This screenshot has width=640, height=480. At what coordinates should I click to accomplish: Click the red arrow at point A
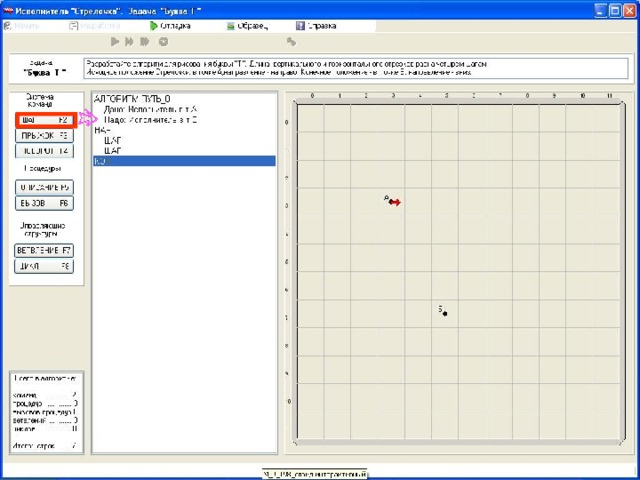pos(395,202)
